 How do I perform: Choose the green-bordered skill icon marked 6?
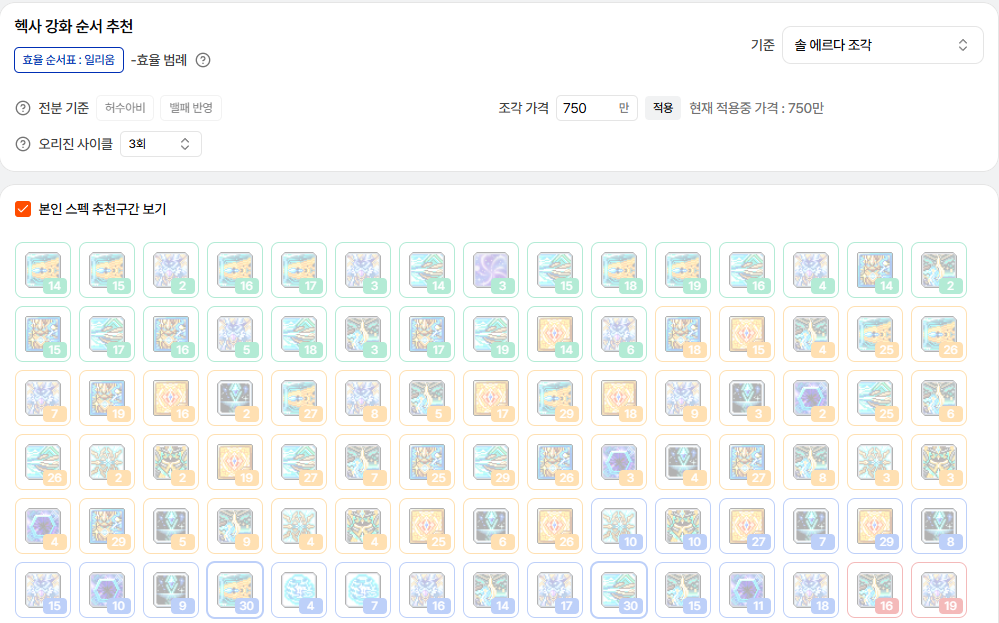[618, 334]
